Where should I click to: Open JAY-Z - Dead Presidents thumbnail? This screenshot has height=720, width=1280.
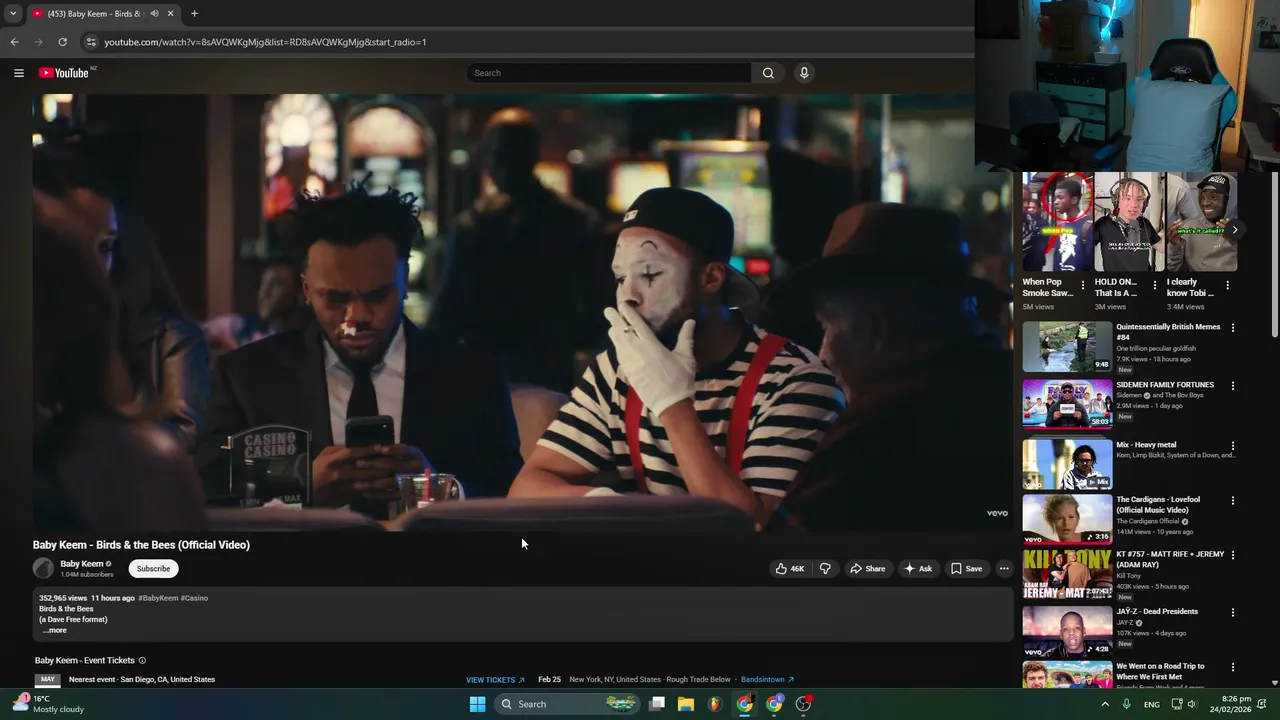(1067, 631)
